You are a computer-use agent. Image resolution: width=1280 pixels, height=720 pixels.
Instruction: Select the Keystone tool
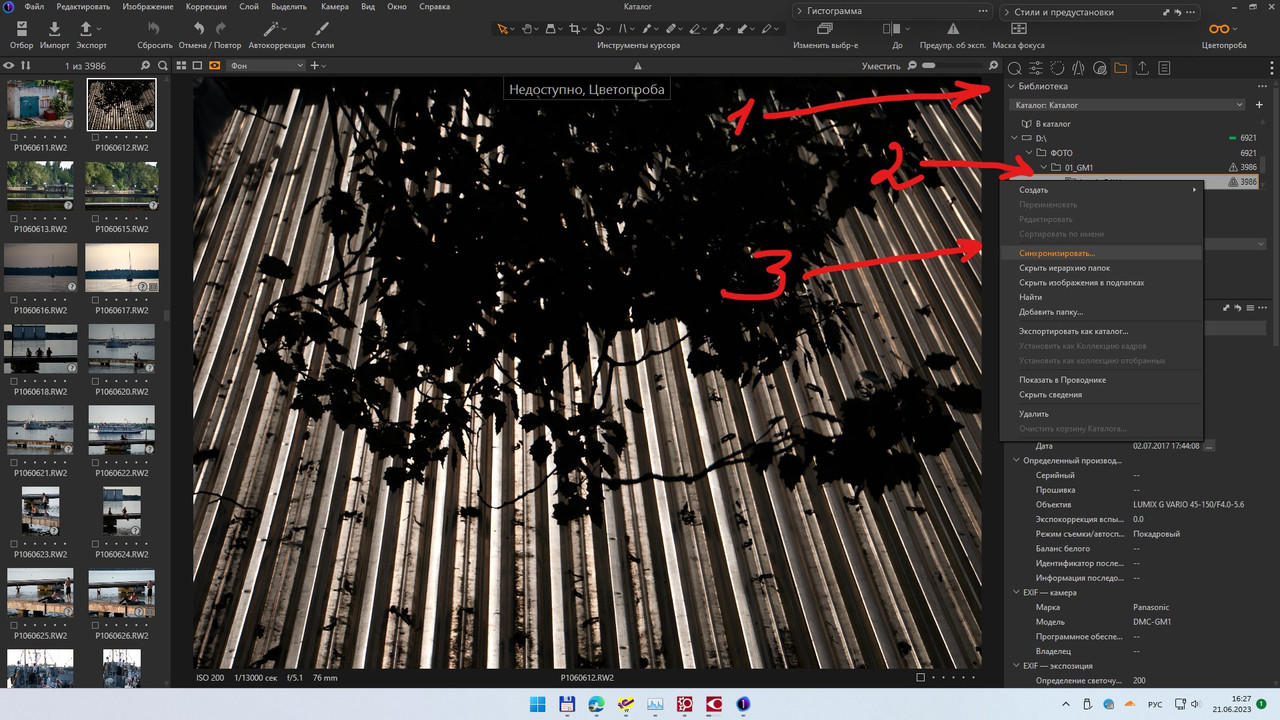tap(622, 29)
